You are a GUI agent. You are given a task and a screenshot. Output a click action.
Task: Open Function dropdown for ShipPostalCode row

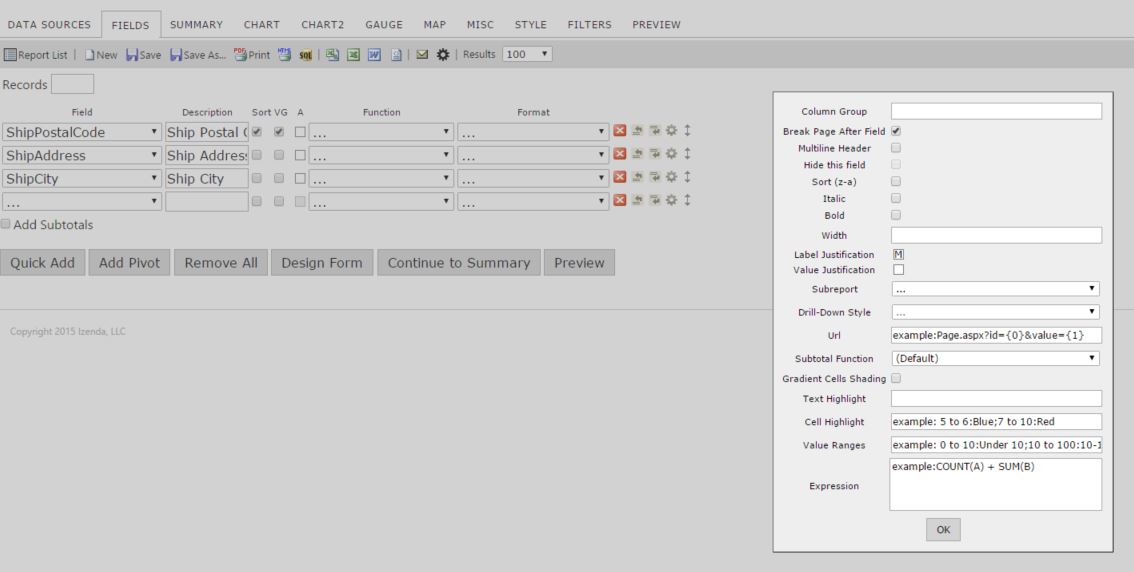pos(381,132)
